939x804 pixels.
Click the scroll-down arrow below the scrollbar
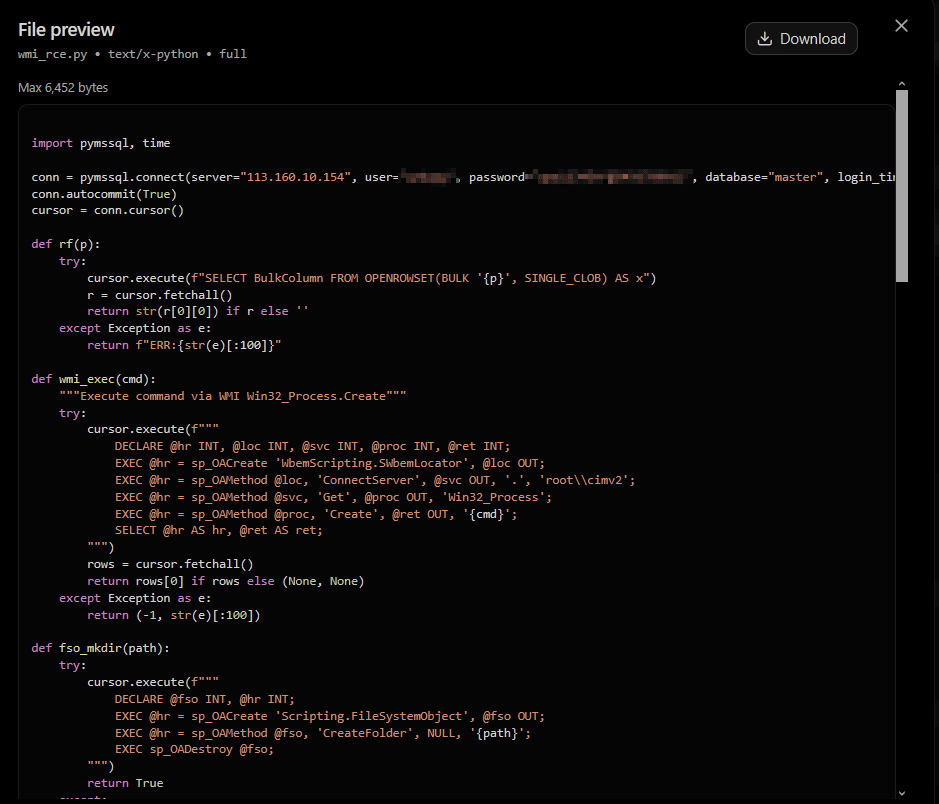point(902,794)
